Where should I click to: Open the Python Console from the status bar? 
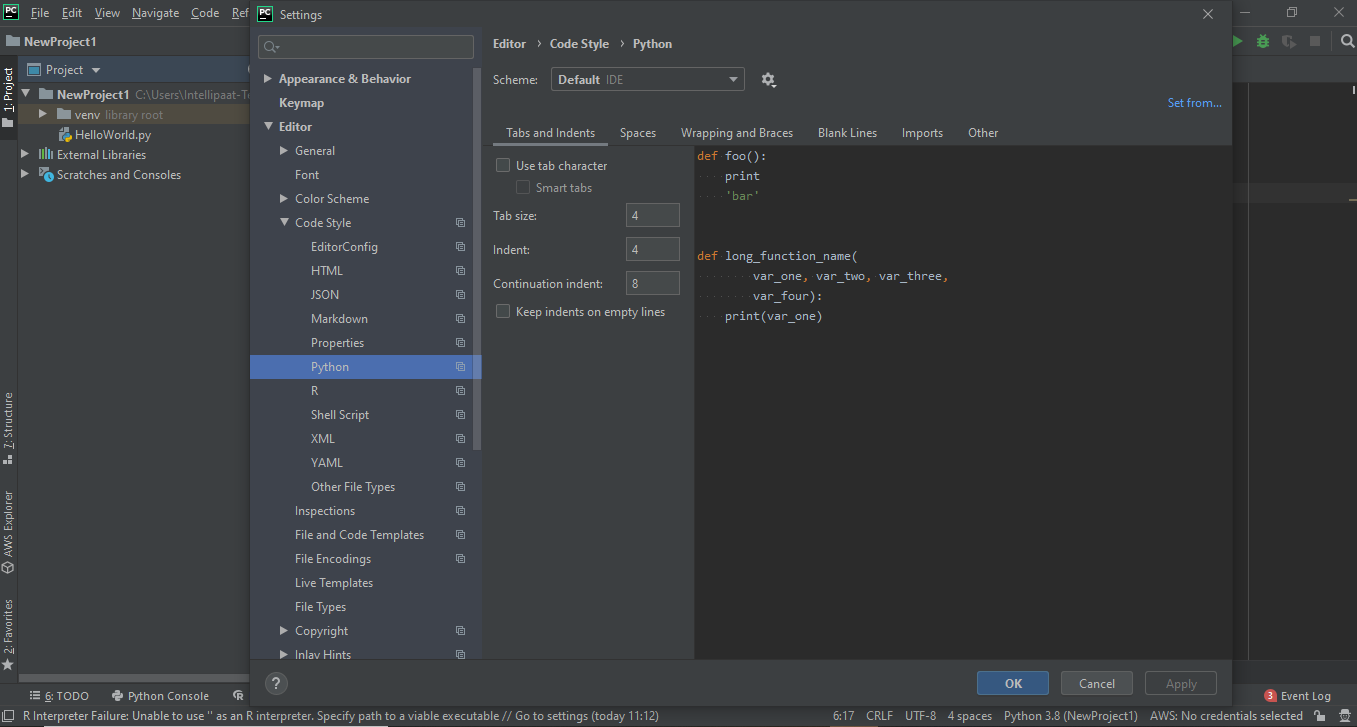click(160, 695)
